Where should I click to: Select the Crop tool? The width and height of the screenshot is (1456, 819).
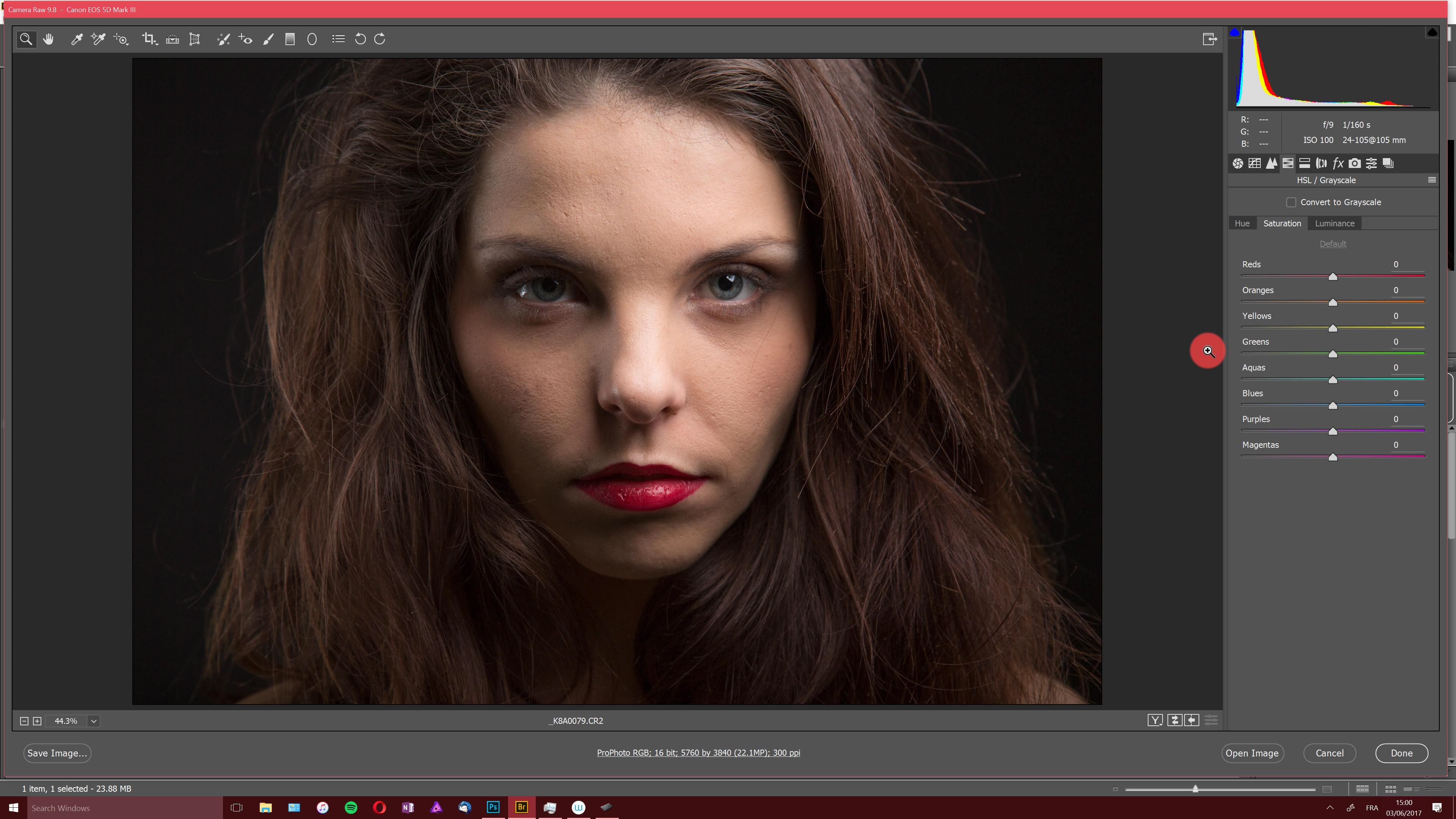[149, 39]
